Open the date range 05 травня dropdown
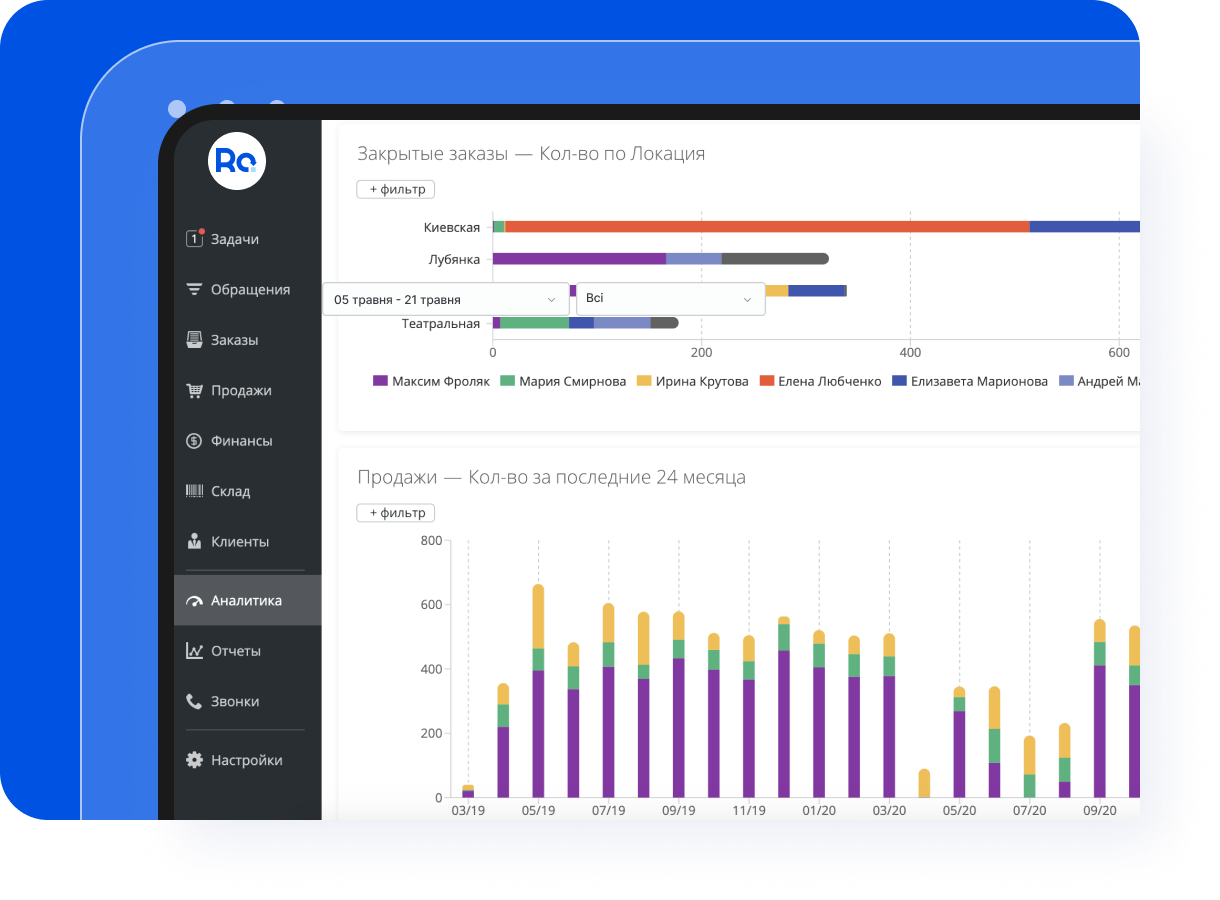1220x900 pixels. [445, 299]
